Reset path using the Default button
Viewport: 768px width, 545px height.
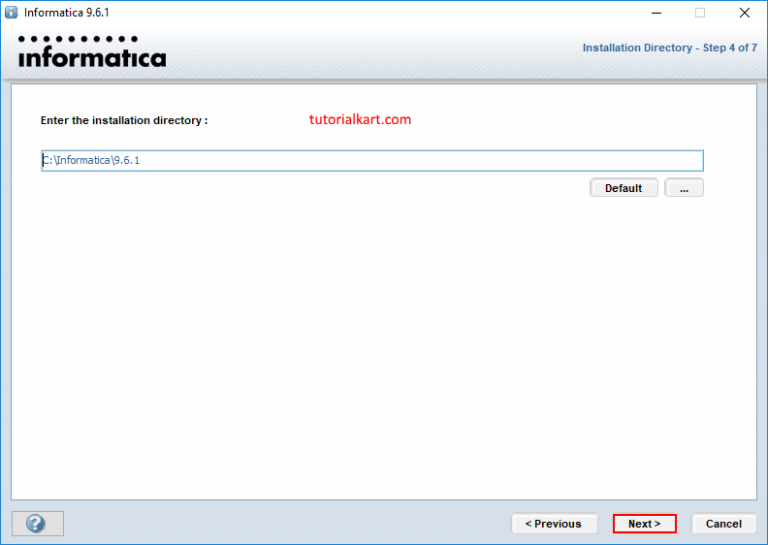[x=624, y=188]
